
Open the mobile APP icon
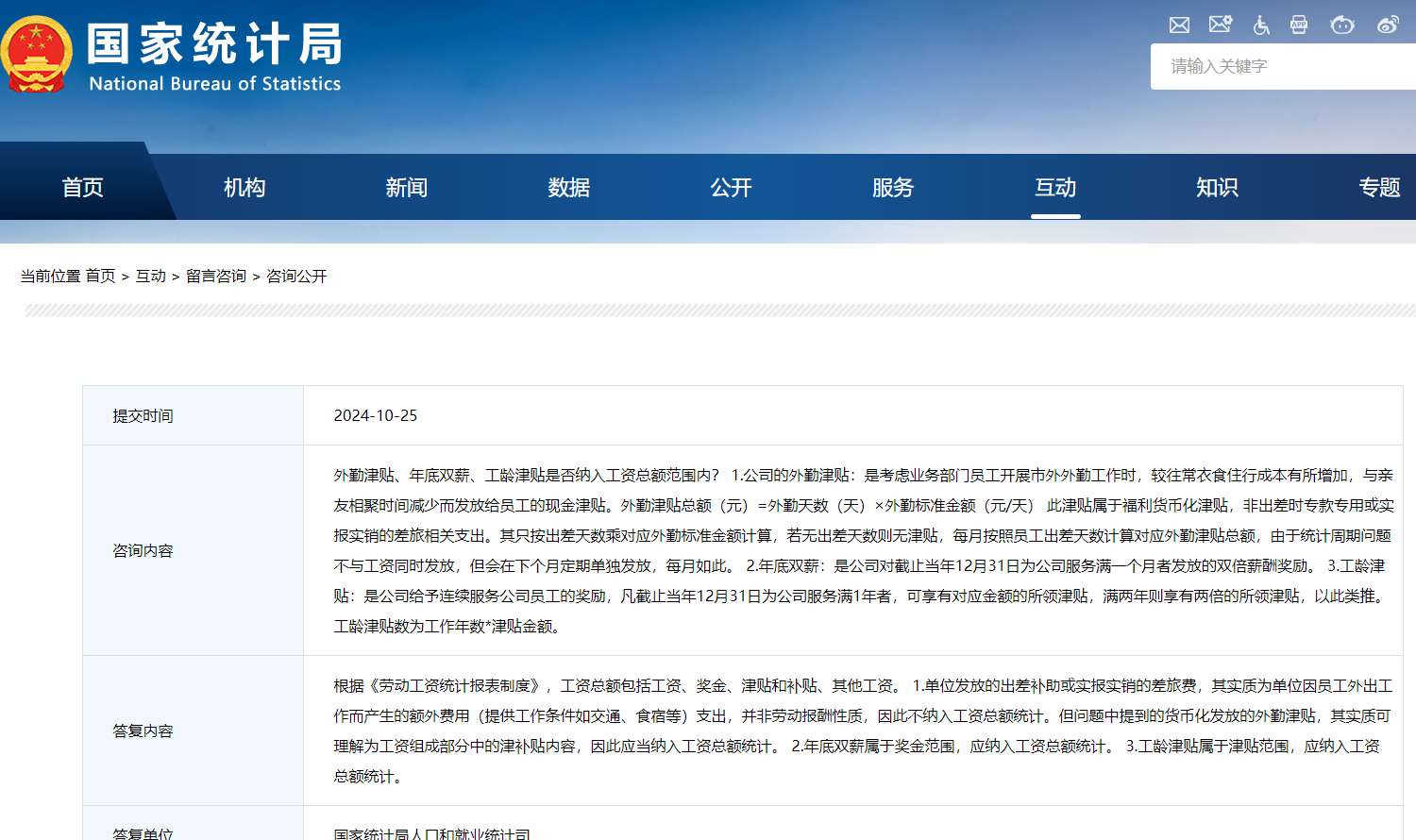pyautogui.click(x=1299, y=25)
